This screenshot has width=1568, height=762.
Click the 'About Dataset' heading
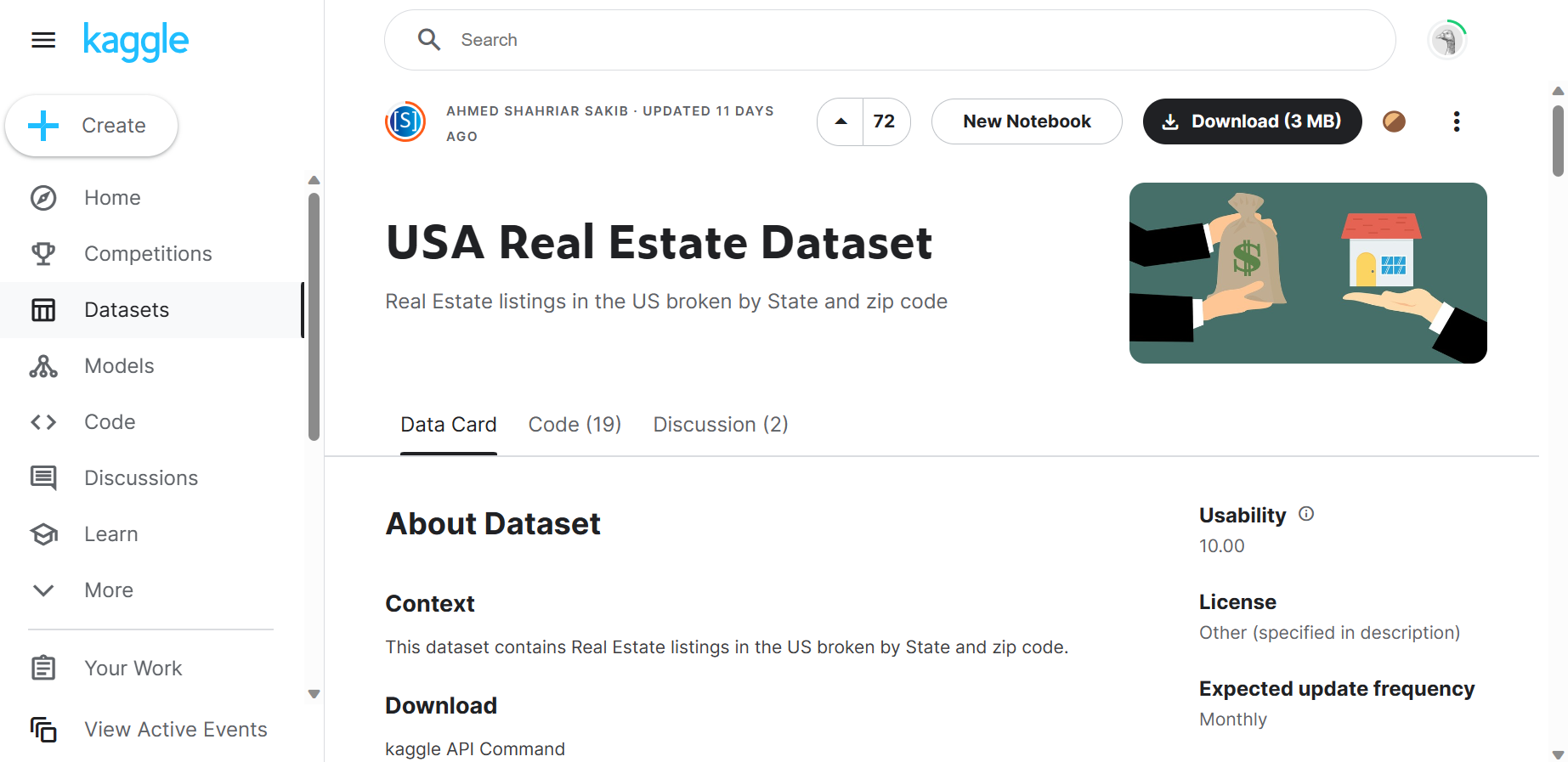click(493, 524)
